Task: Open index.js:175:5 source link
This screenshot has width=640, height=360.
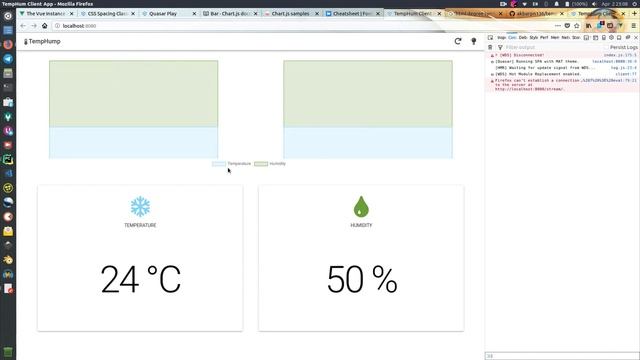Action: (x=620, y=55)
